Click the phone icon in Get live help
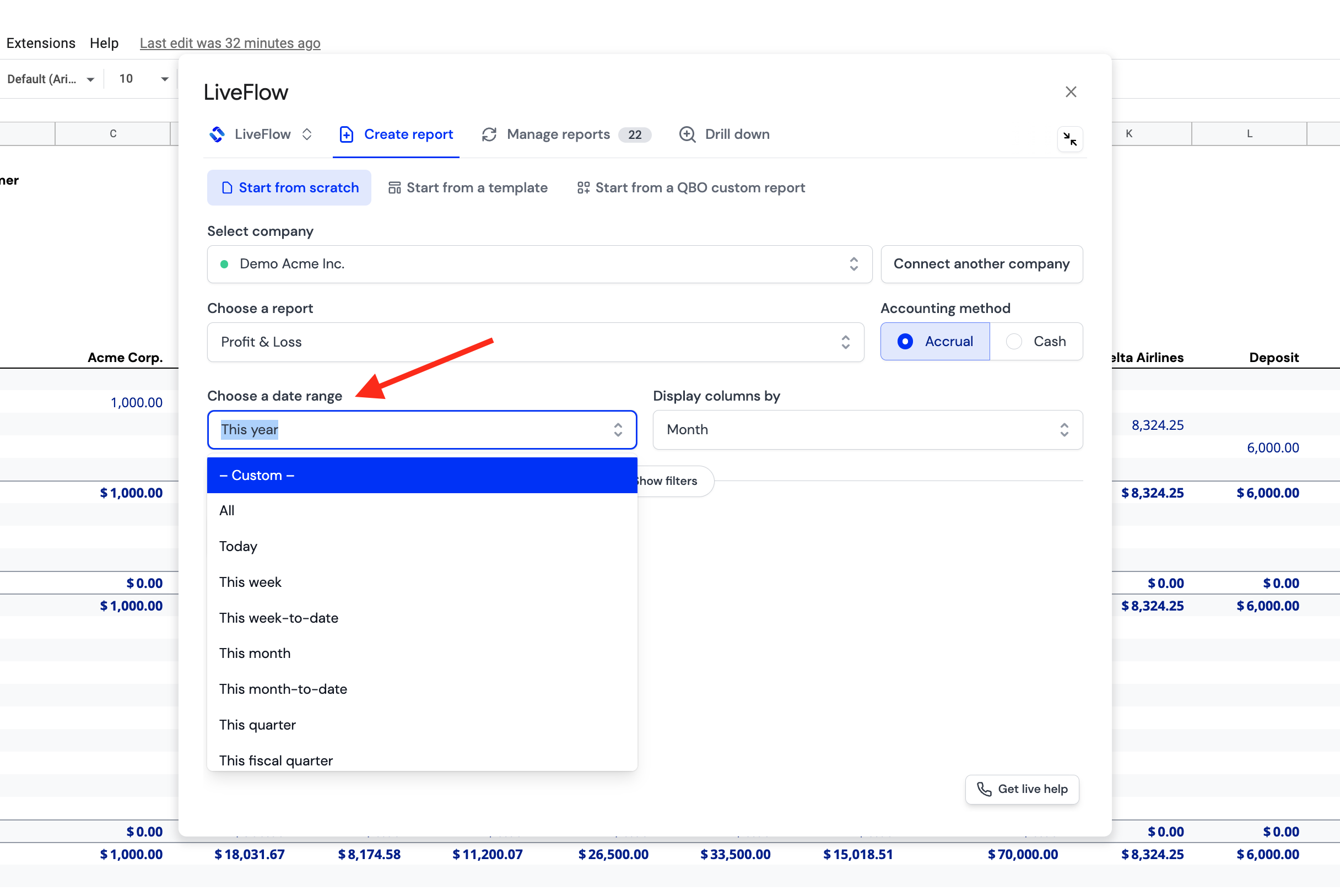 point(984,789)
